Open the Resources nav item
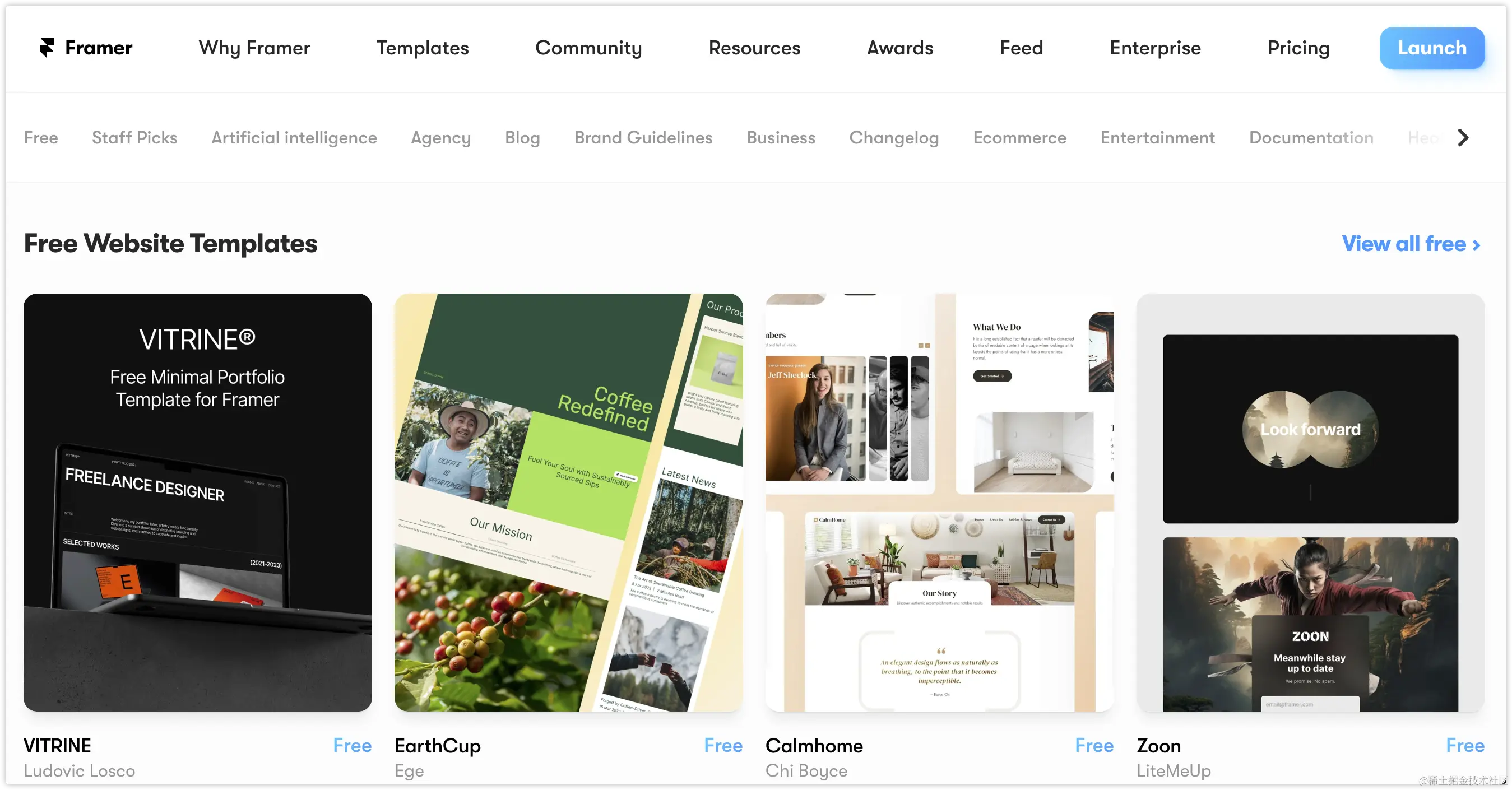This screenshot has width=1512, height=790. (x=754, y=48)
